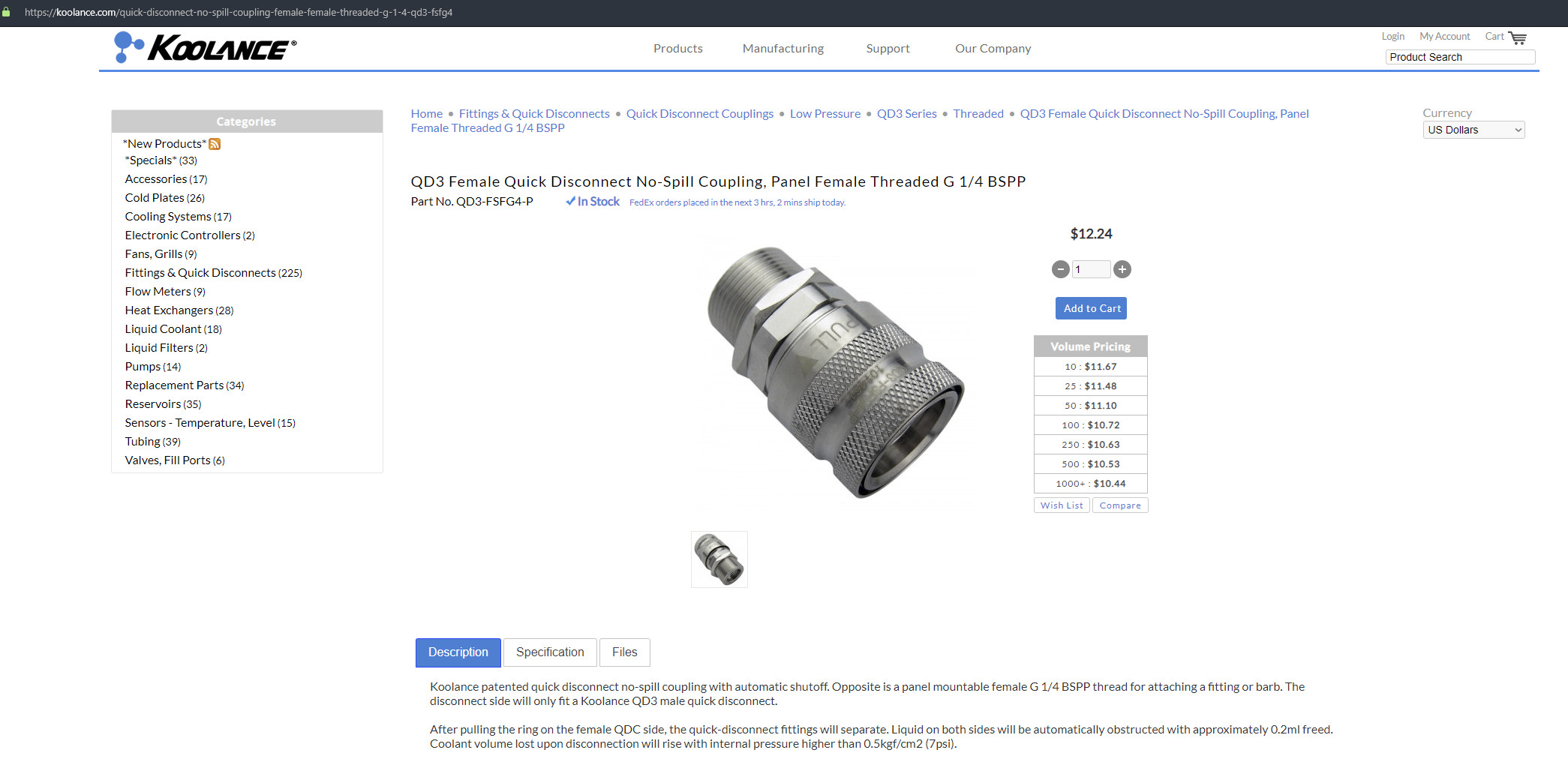Open Fittings & Quick Disconnects sidebar category

coord(213,273)
